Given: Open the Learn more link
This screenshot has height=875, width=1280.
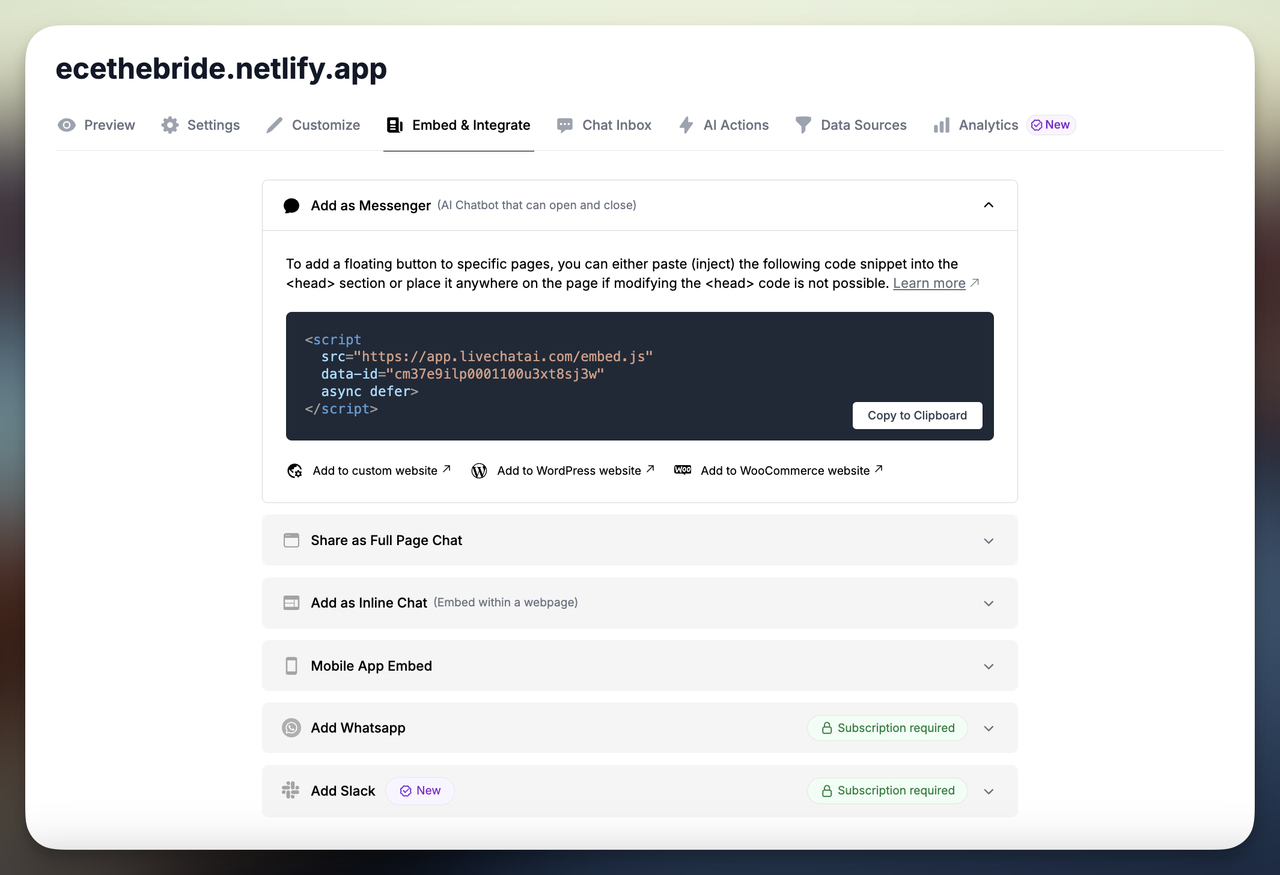Looking at the screenshot, I should (x=928, y=283).
